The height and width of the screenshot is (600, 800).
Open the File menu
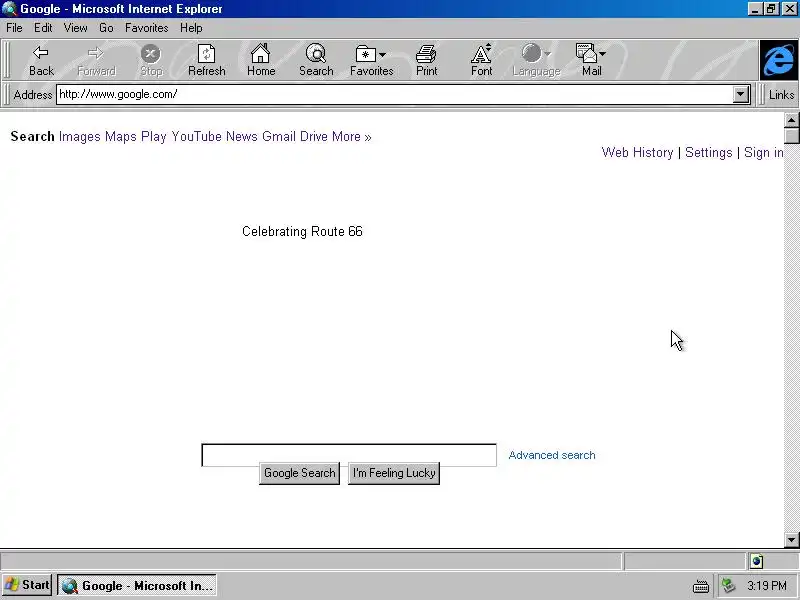coord(14,28)
